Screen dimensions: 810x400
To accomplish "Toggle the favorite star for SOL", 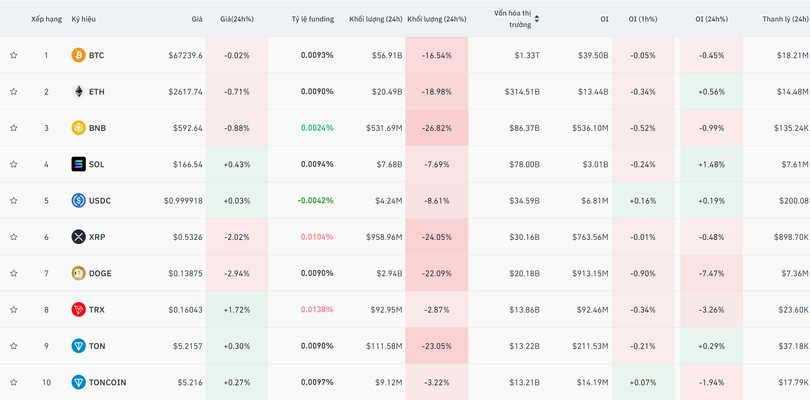I will click(14, 164).
